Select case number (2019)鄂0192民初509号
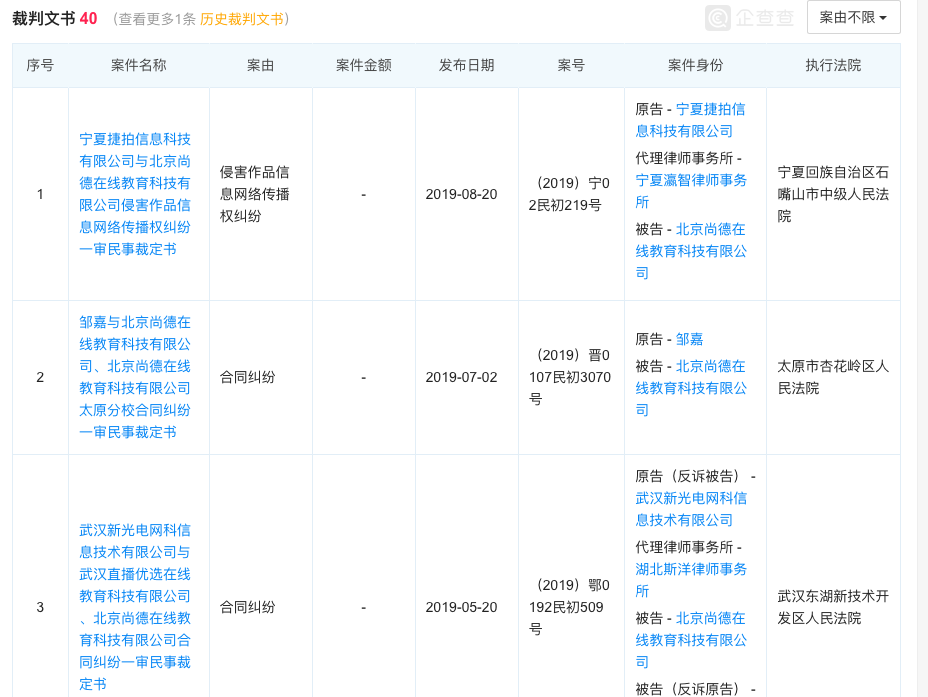The width and height of the screenshot is (928, 697). coord(569,607)
